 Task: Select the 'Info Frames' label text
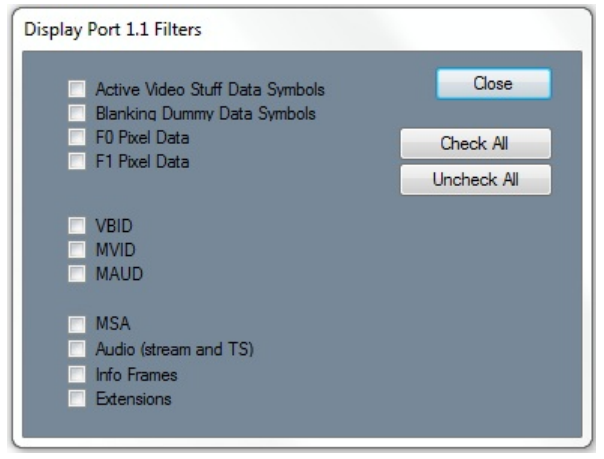pos(136,375)
